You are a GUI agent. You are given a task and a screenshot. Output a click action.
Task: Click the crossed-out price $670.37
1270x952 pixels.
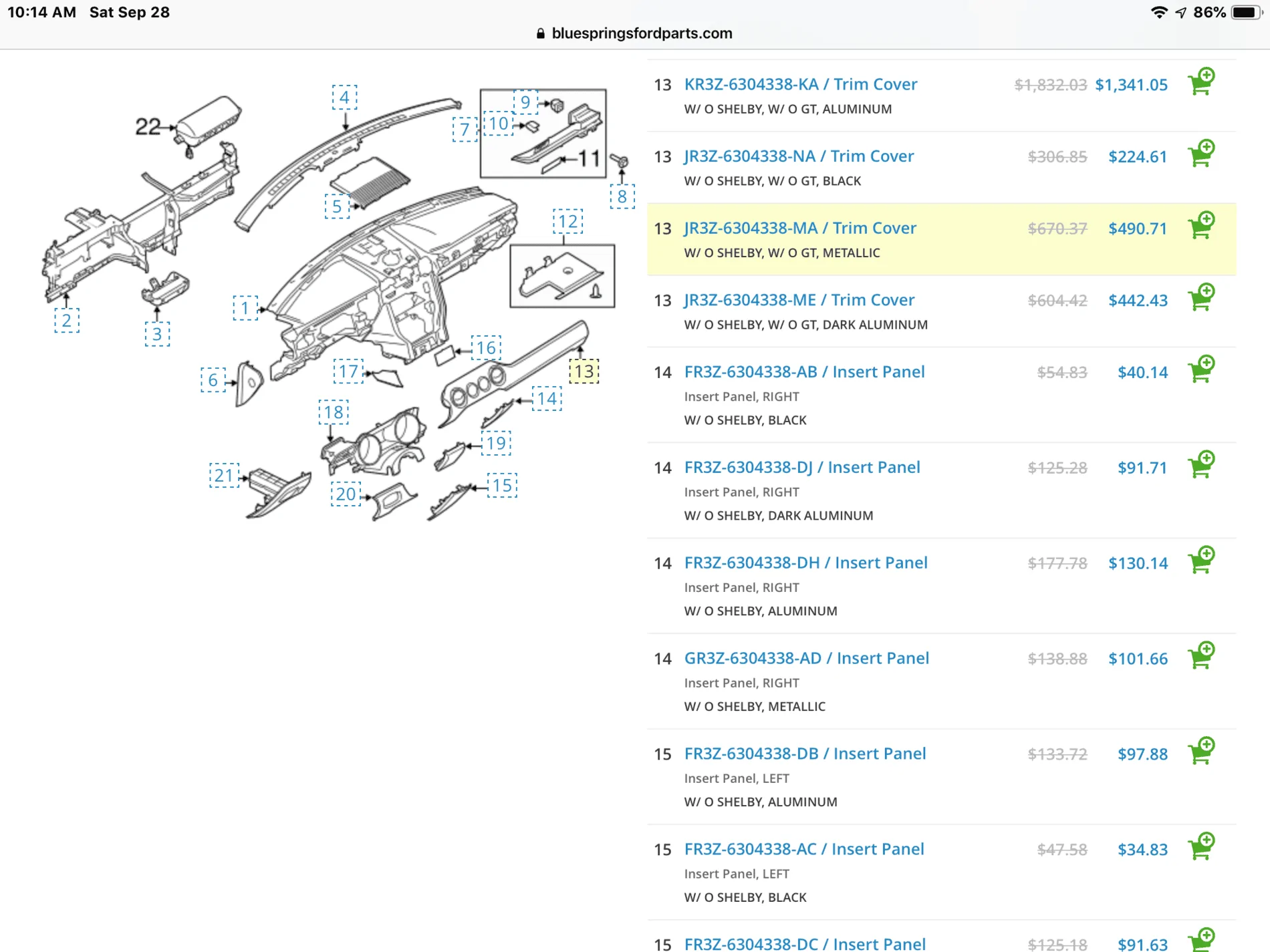coord(1057,228)
